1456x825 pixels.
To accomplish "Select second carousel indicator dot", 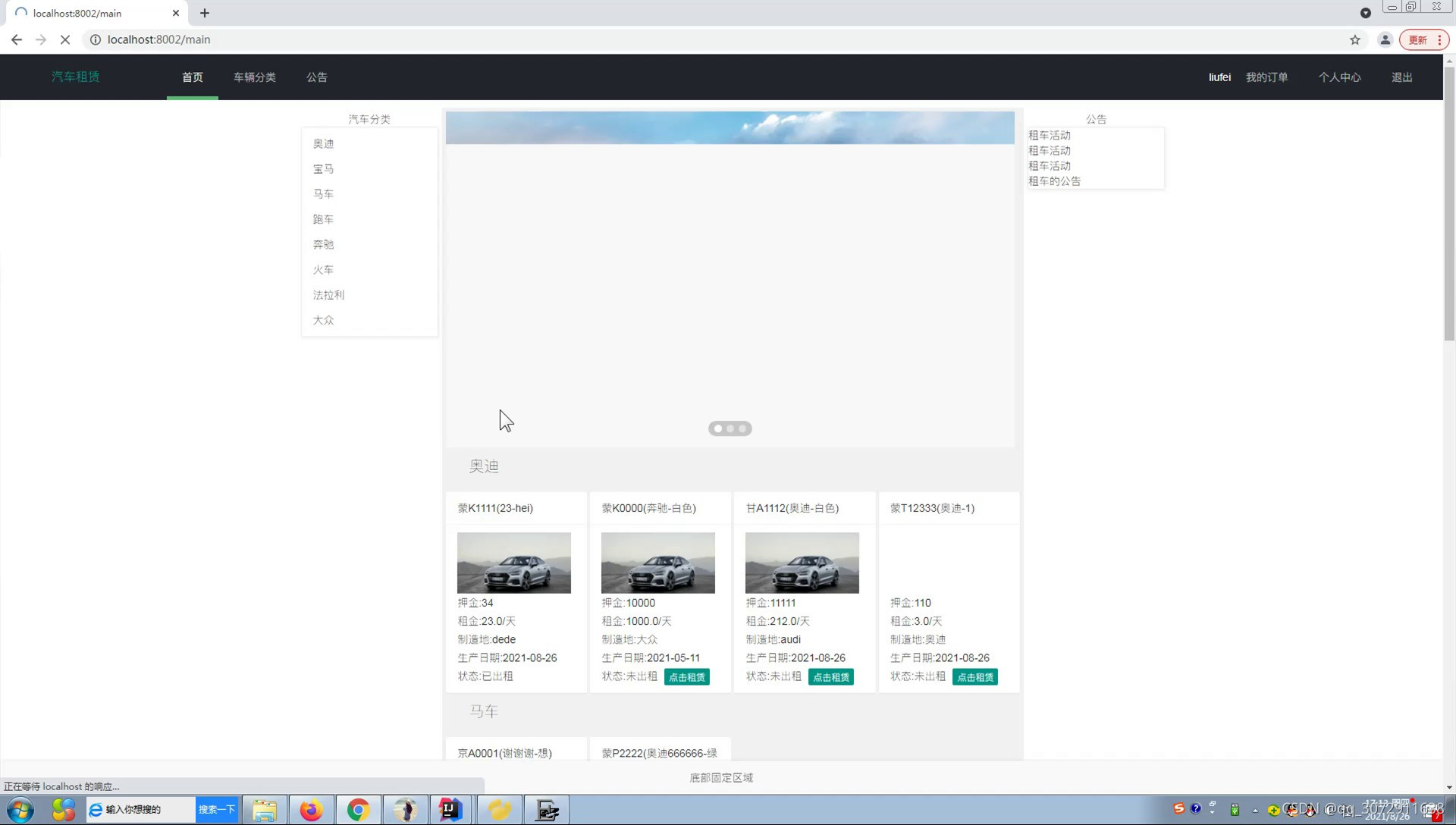I will click(730, 428).
